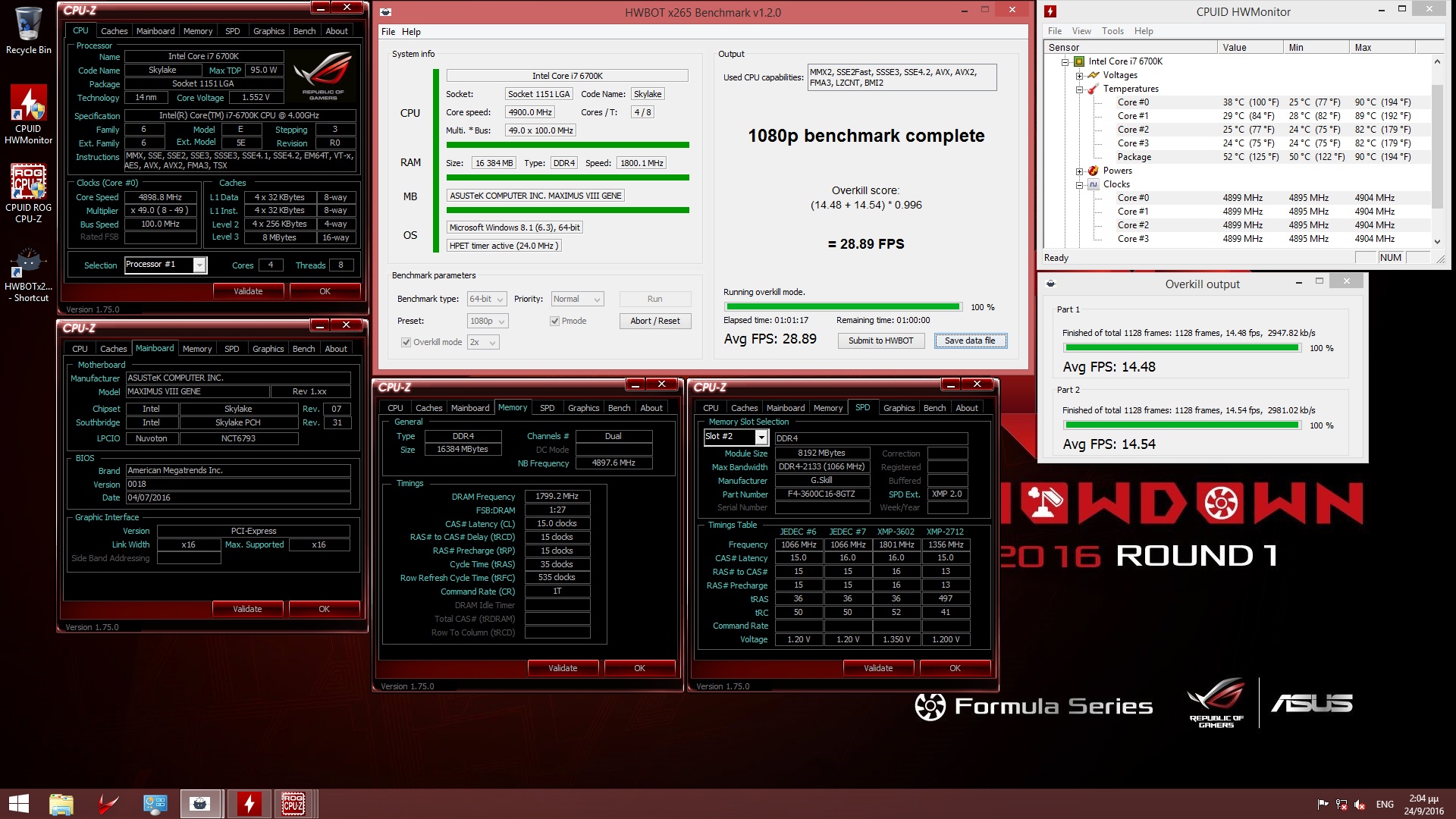The width and height of the screenshot is (1456, 819).
Task: Open View menu in HWMonitor
Action: [x=1081, y=31]
